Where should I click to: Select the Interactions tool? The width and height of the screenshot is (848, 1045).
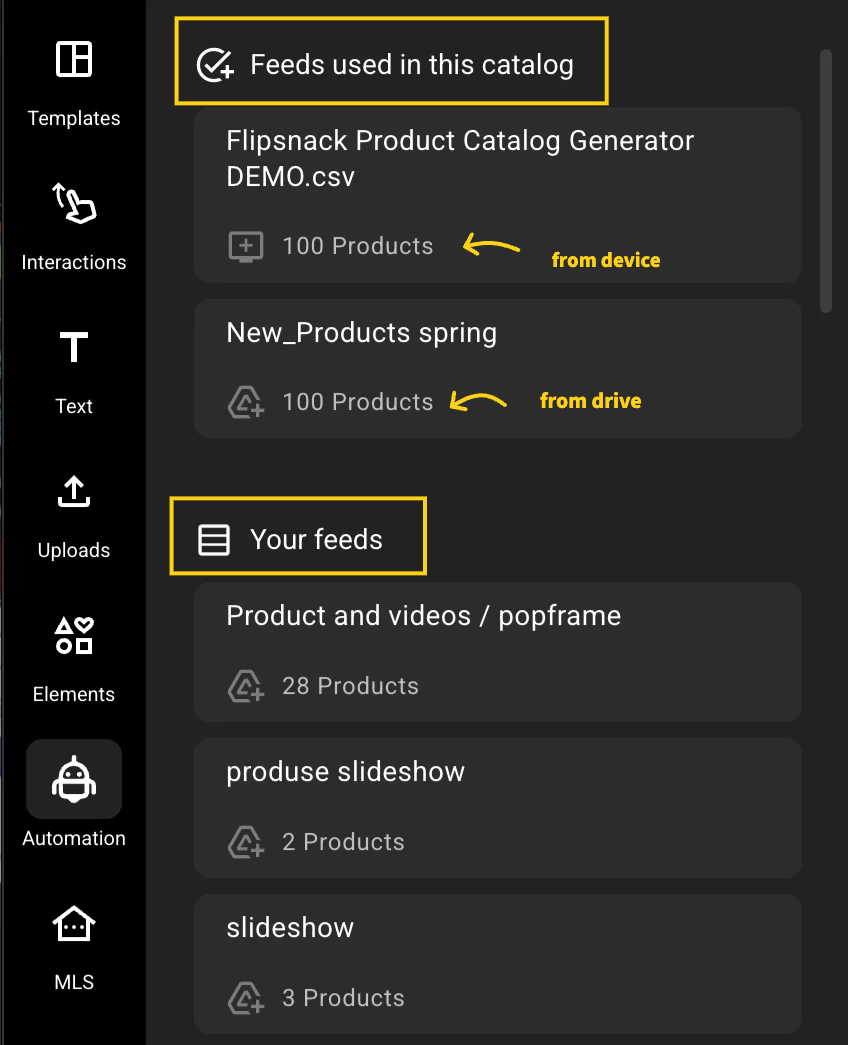73,225
